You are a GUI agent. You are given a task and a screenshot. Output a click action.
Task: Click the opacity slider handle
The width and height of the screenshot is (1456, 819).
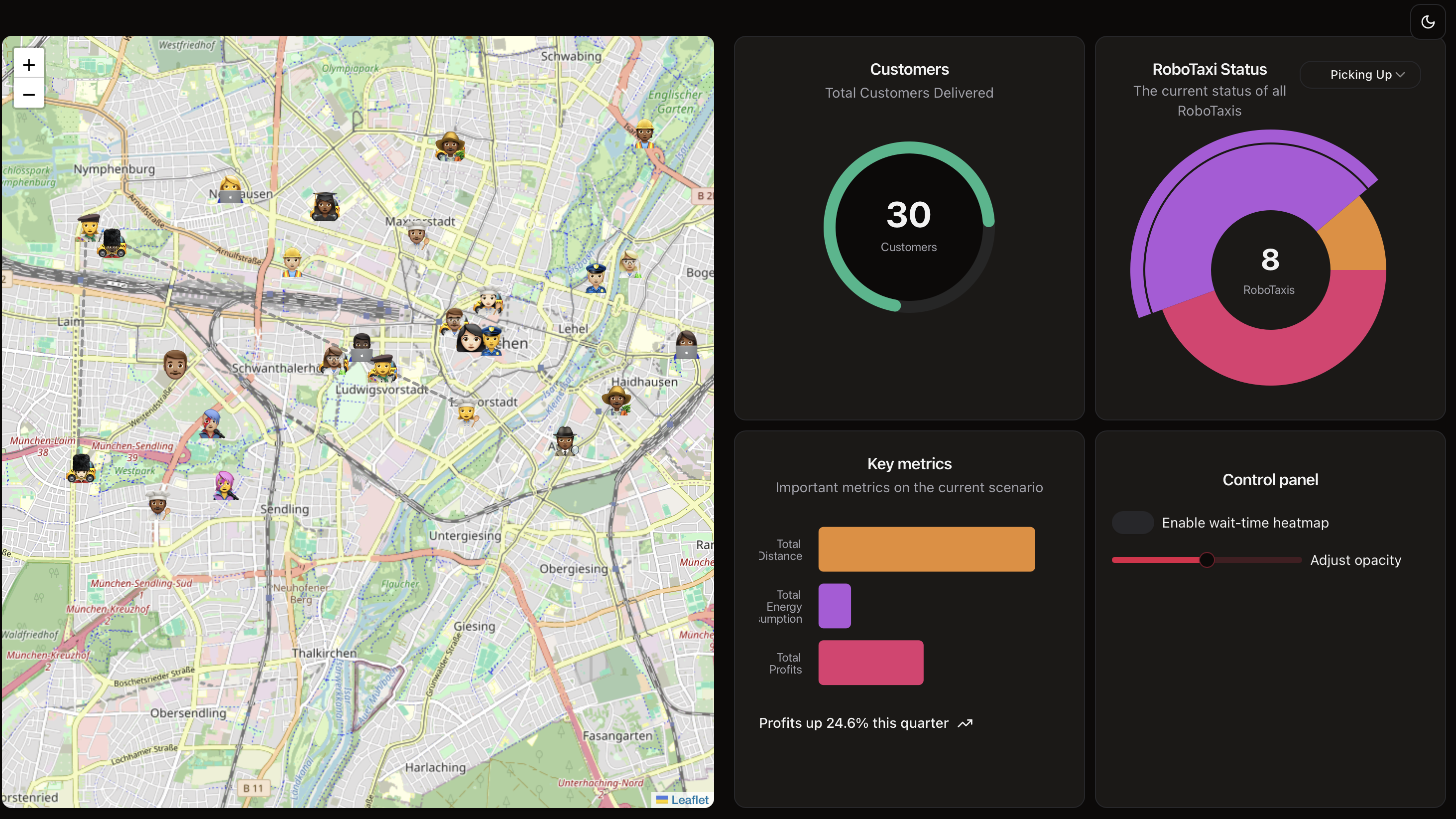pos(1206,560)
